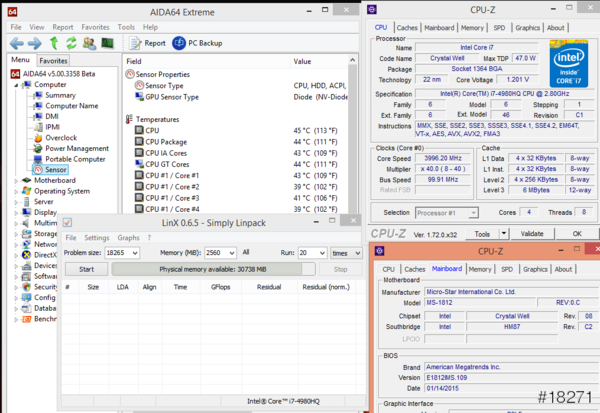Open the Tools menu in AIDA64
Viewport: 600px width, 413px height.
[x=125, y=27]
